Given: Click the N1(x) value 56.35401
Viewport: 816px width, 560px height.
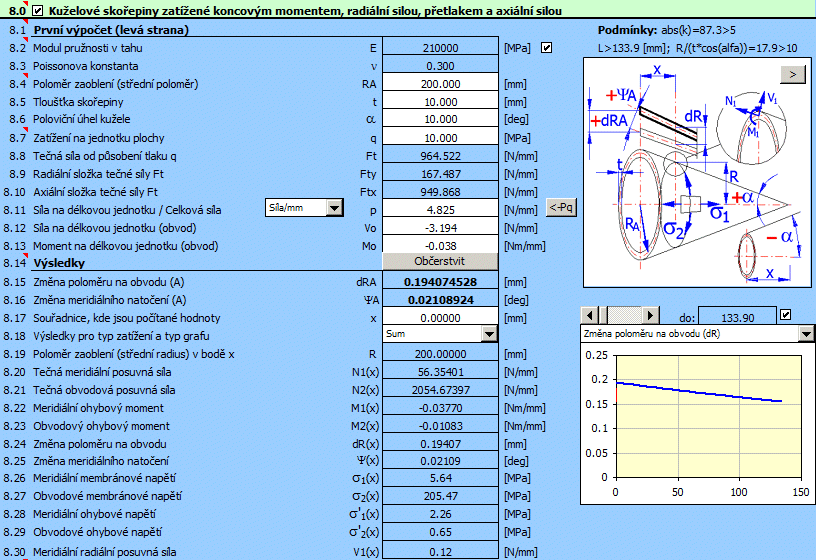Looking at the screenshot, I should [440, 372].
